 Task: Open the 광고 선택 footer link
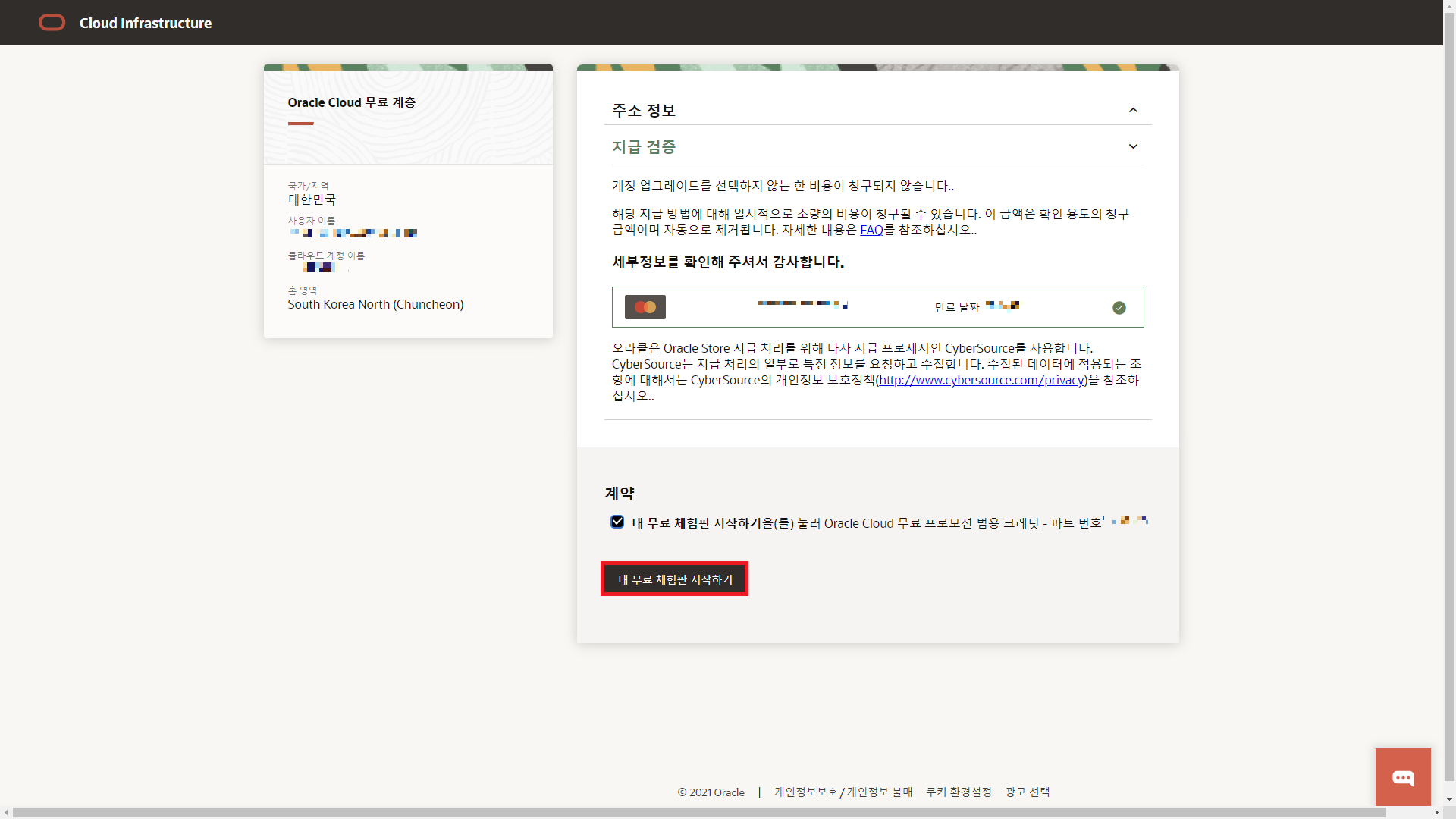coord(1027,792)
